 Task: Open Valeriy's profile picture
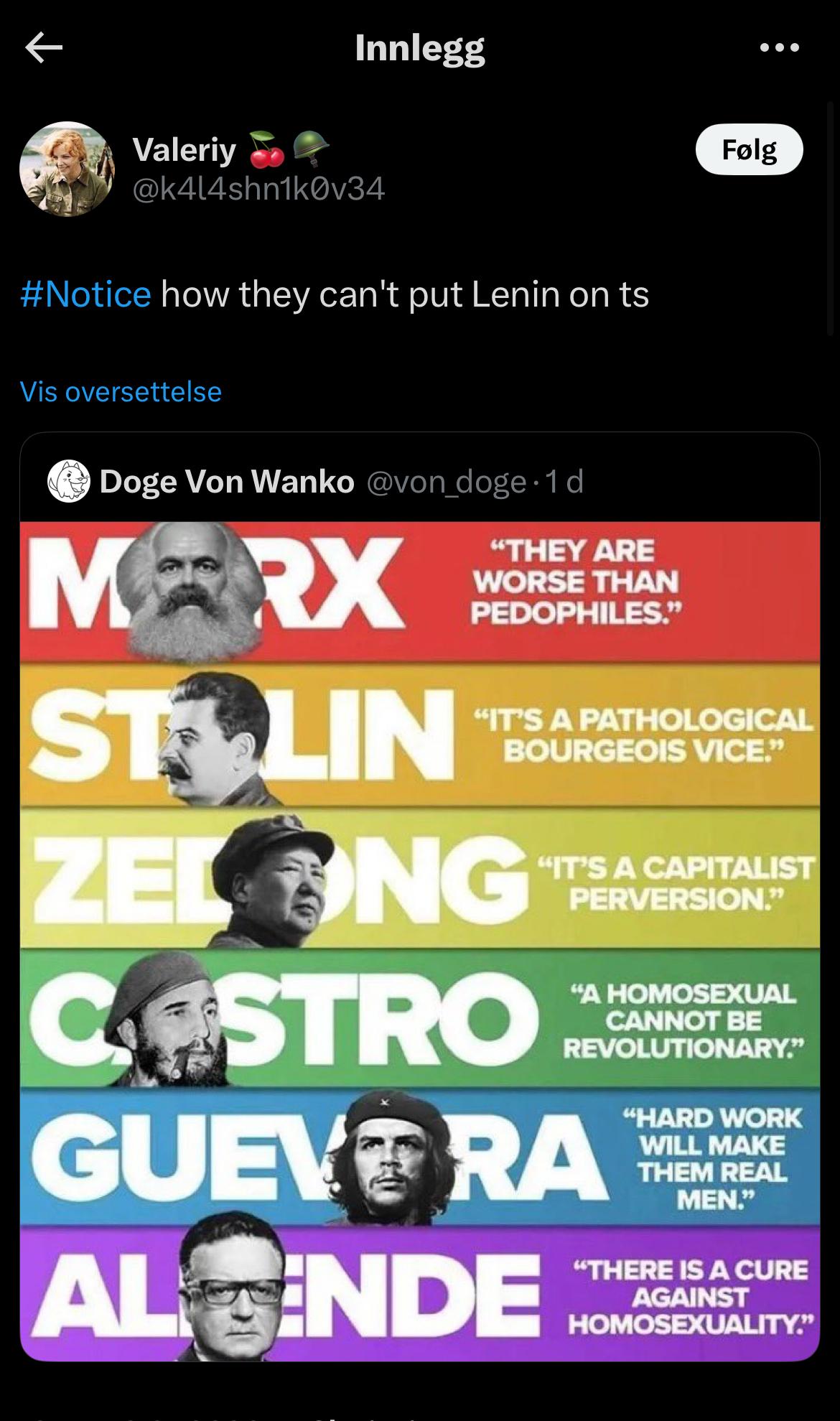67,169
